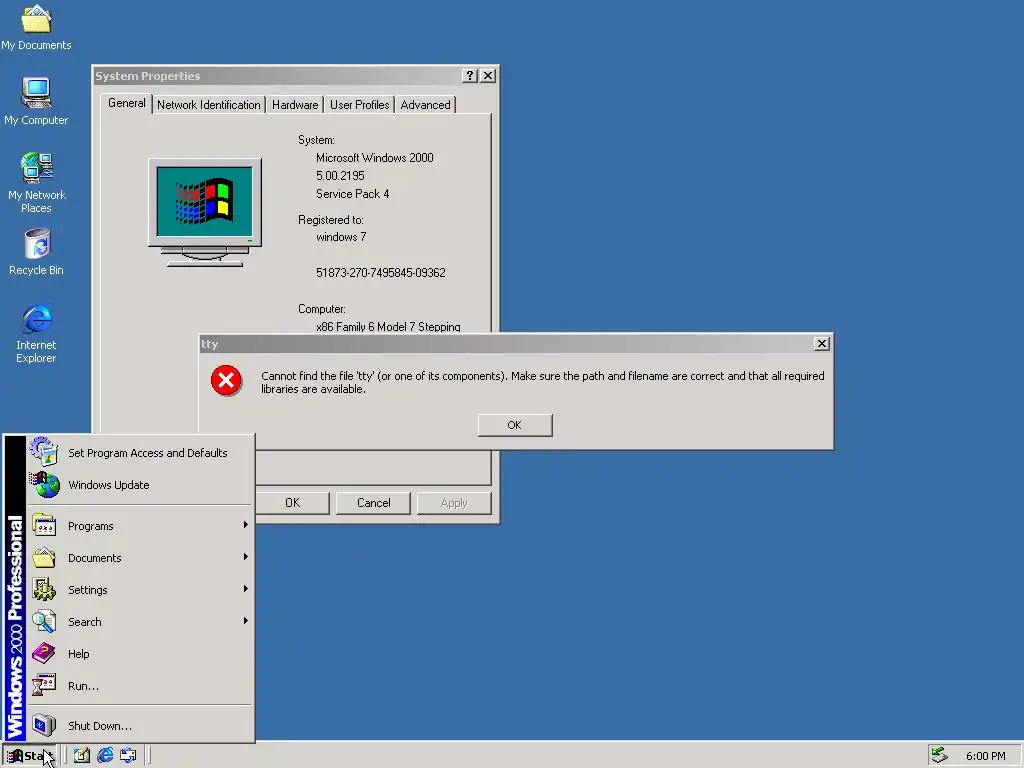Click OK in System Properties
This screenshot has height=768, width=1024.
(292, 503)
